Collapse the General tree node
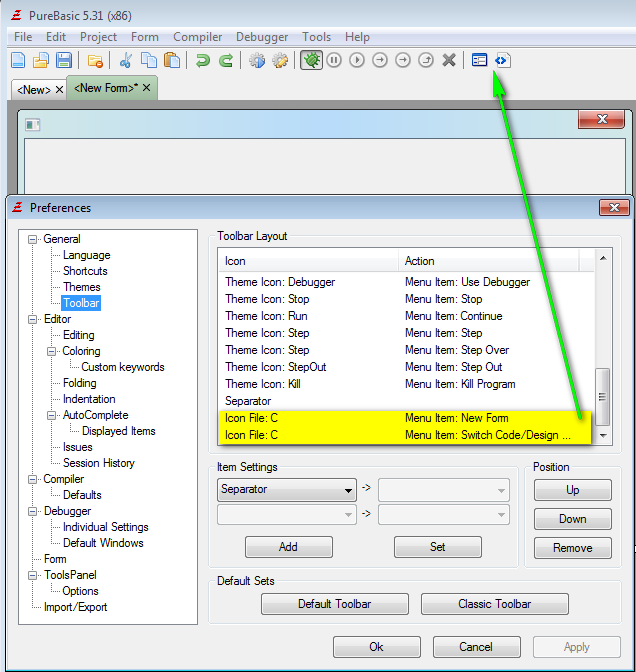 tap(32, 239)
